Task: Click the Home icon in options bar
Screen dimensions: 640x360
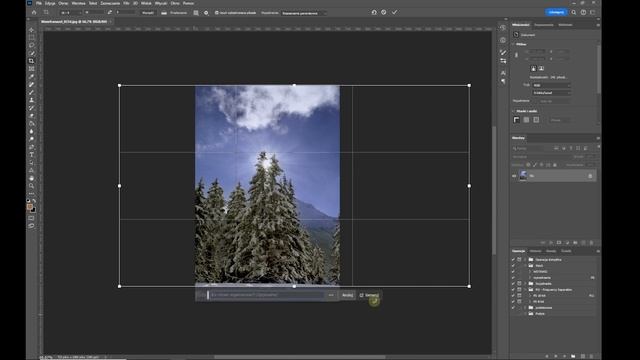Action: tap(34, 13)
